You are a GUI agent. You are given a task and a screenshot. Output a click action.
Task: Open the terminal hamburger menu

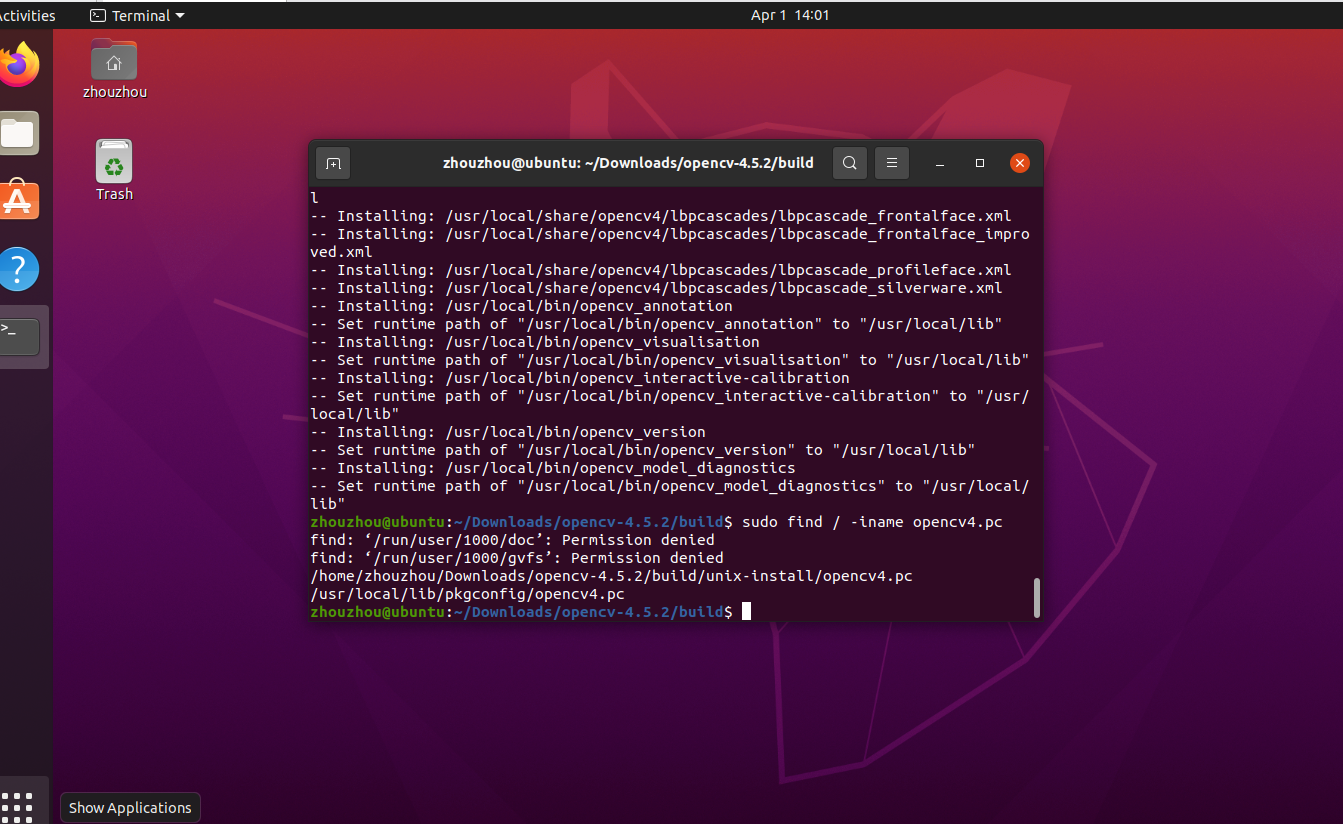[x=891, y=163]
